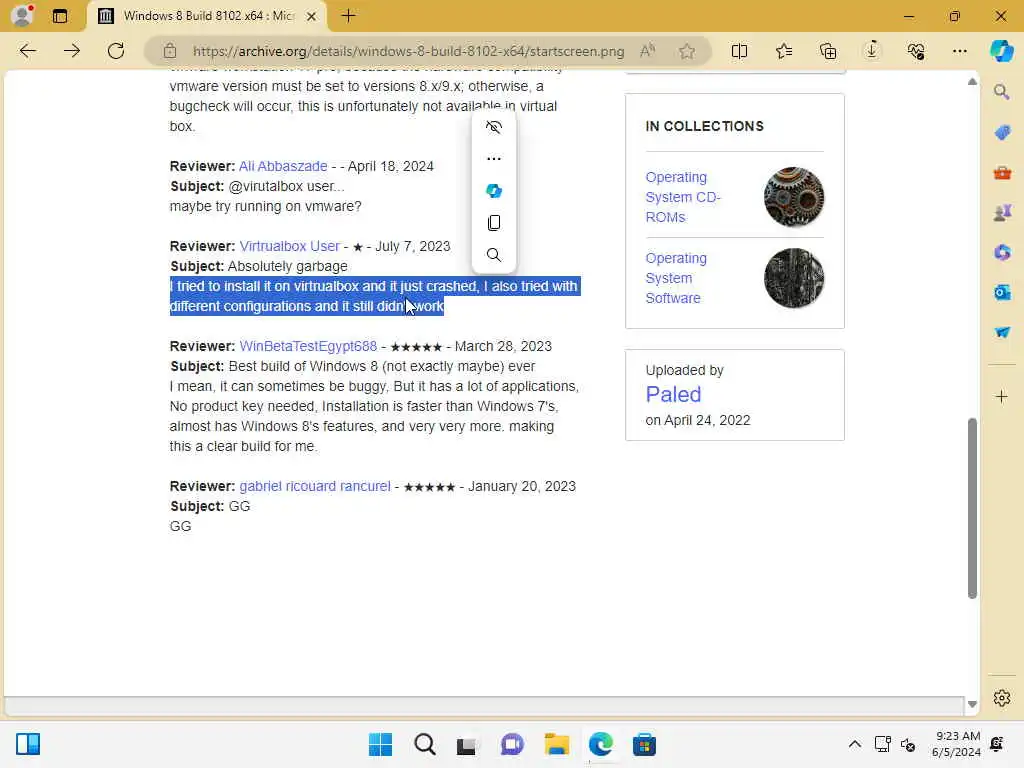Open sidebar Drop paper-plane icon
Image resolution: width=1024 pixels, height=768 pixels.
(1002, 332)
